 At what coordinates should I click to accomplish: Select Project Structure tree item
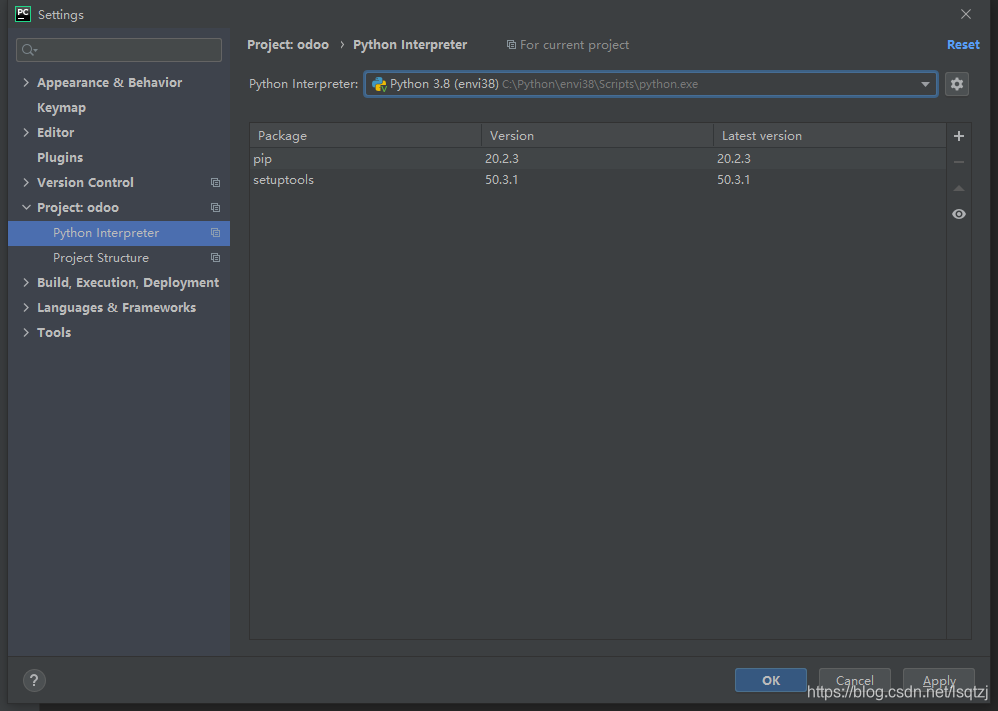coord(119,258)
